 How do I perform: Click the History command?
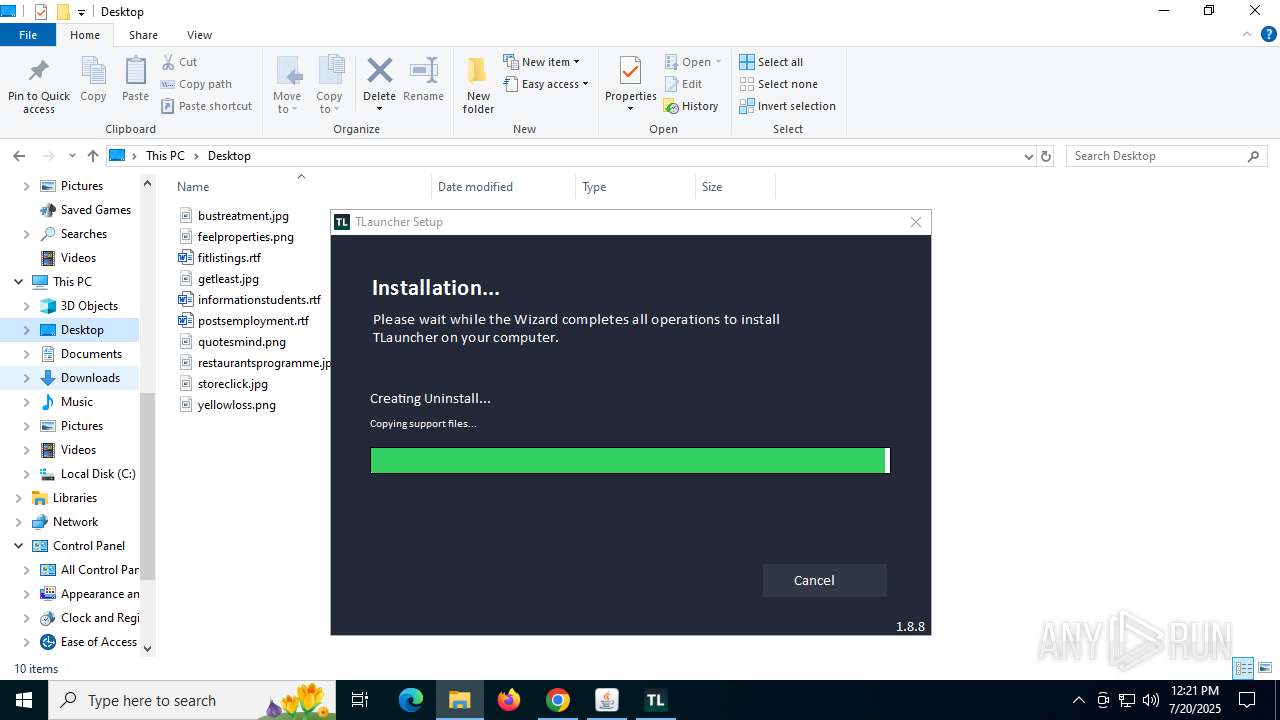691,106
